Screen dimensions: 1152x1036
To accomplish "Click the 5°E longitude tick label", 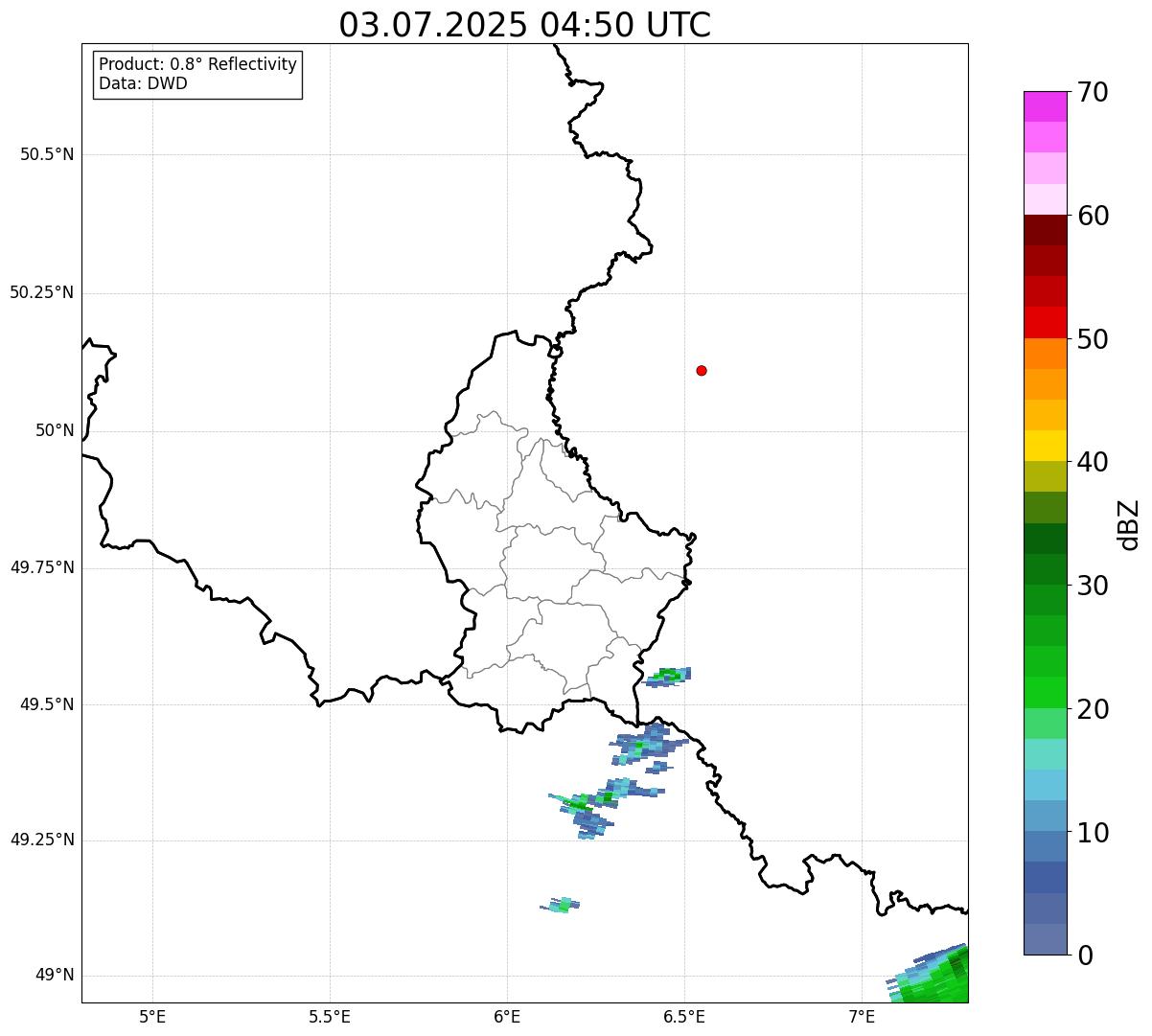I will (152, 1017).
